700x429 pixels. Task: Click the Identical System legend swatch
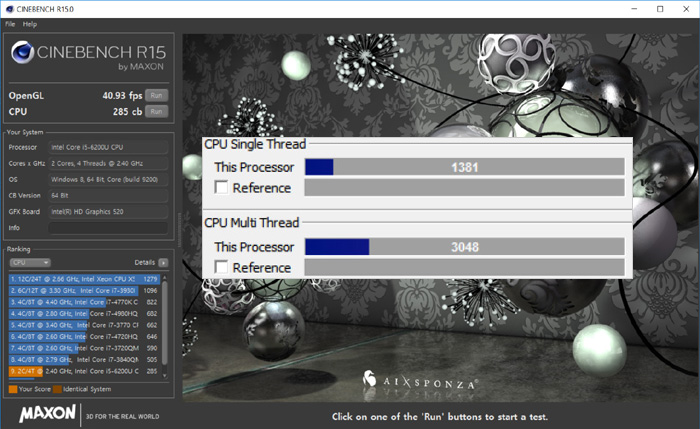[x=57, y=389]
